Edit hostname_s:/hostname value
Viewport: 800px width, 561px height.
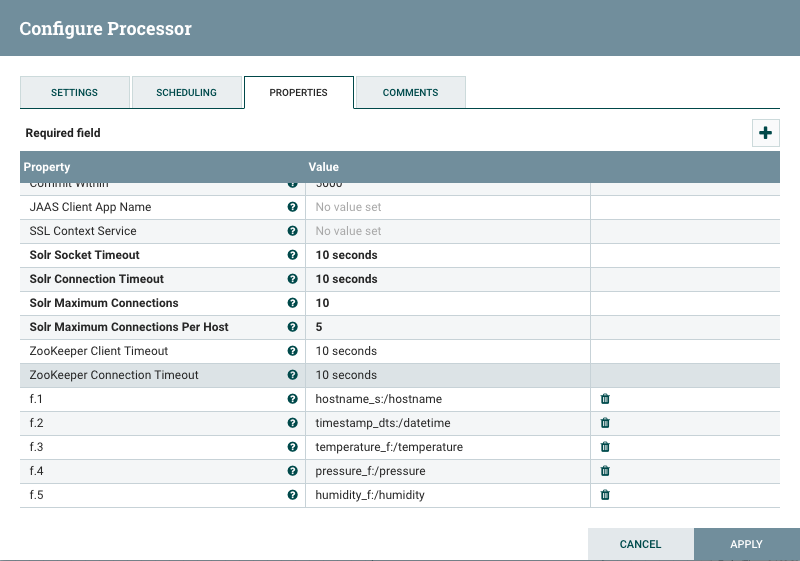(448, 399)
